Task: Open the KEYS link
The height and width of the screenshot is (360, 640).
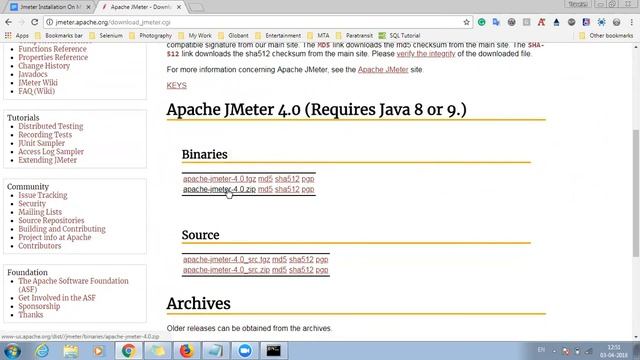Action: click(x=176, y=85)
